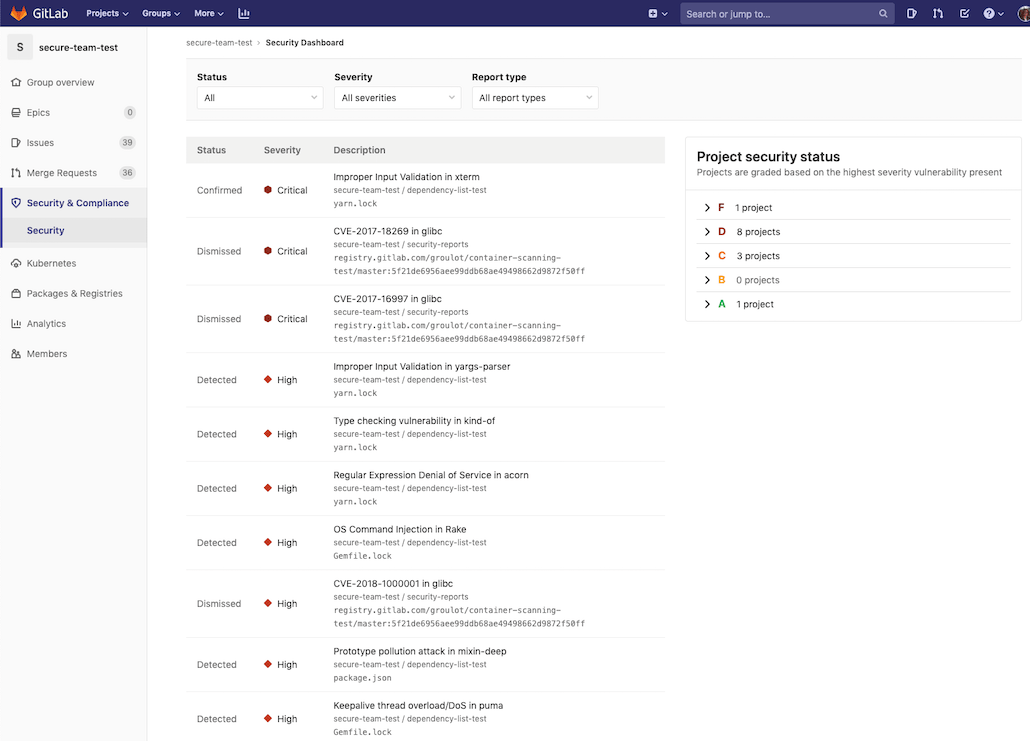Image resolution: width=1030 pixels, height=741 pixels.
Task: Click secure-team-test breadcrumb link
Action: [219, 43]
